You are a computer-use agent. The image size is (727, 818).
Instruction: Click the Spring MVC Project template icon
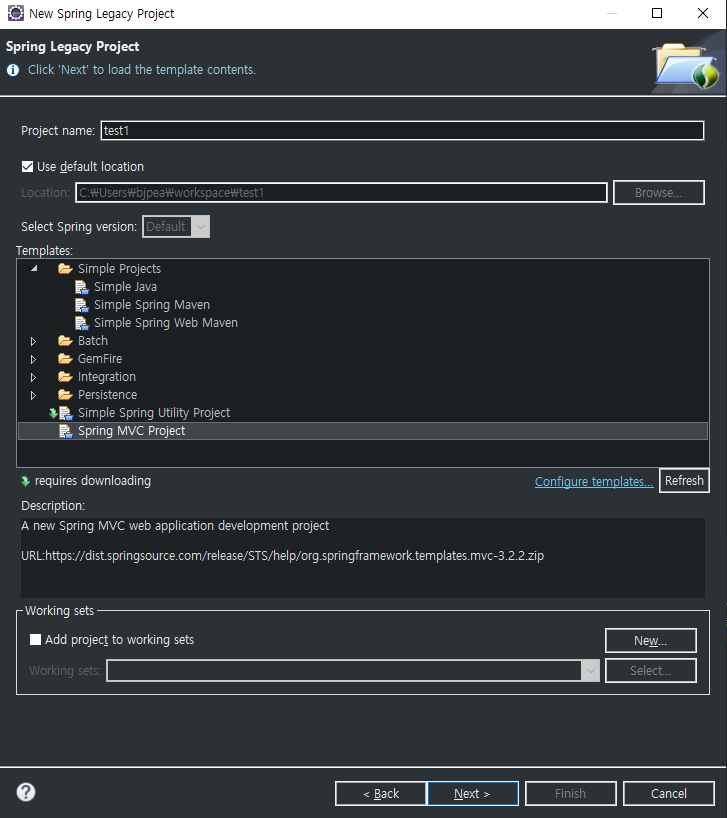(66, 431)
